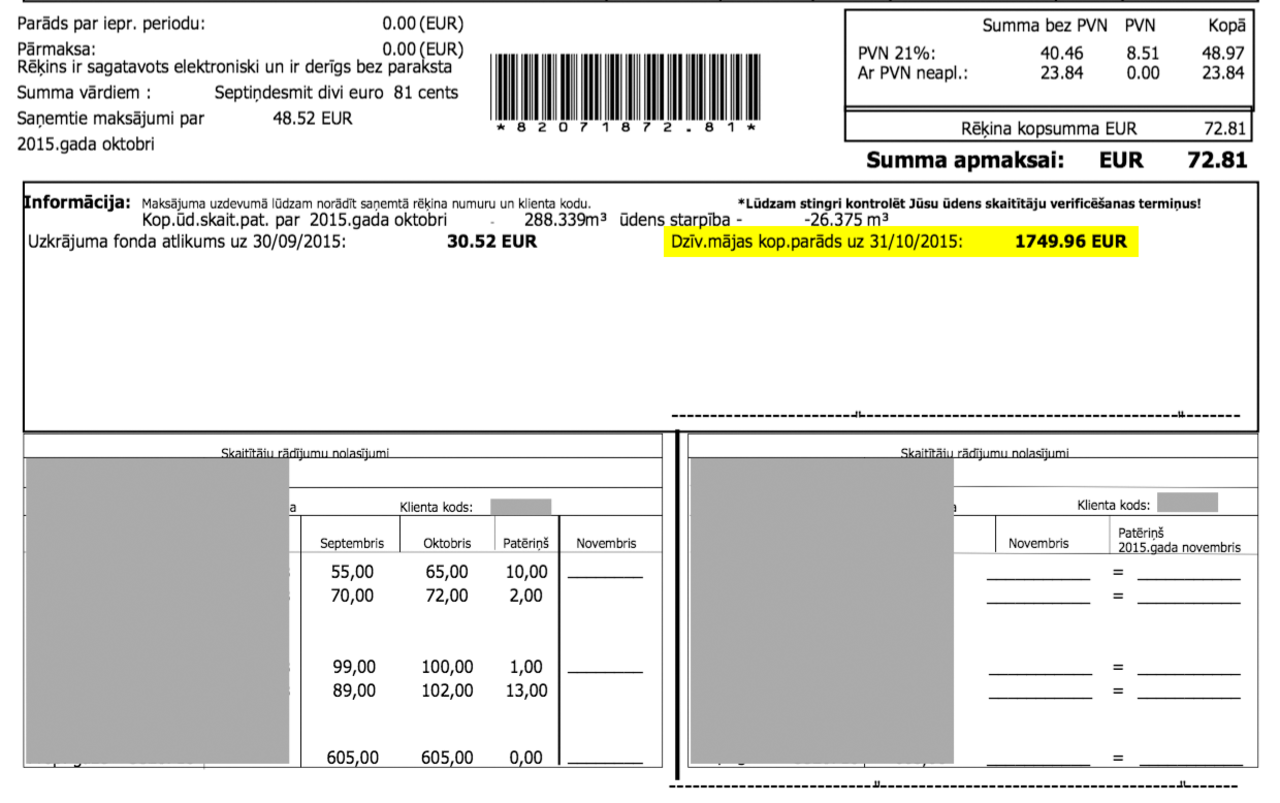Click the bold "Summa apmaksai:" label
1280x803 pixels.
965,160
